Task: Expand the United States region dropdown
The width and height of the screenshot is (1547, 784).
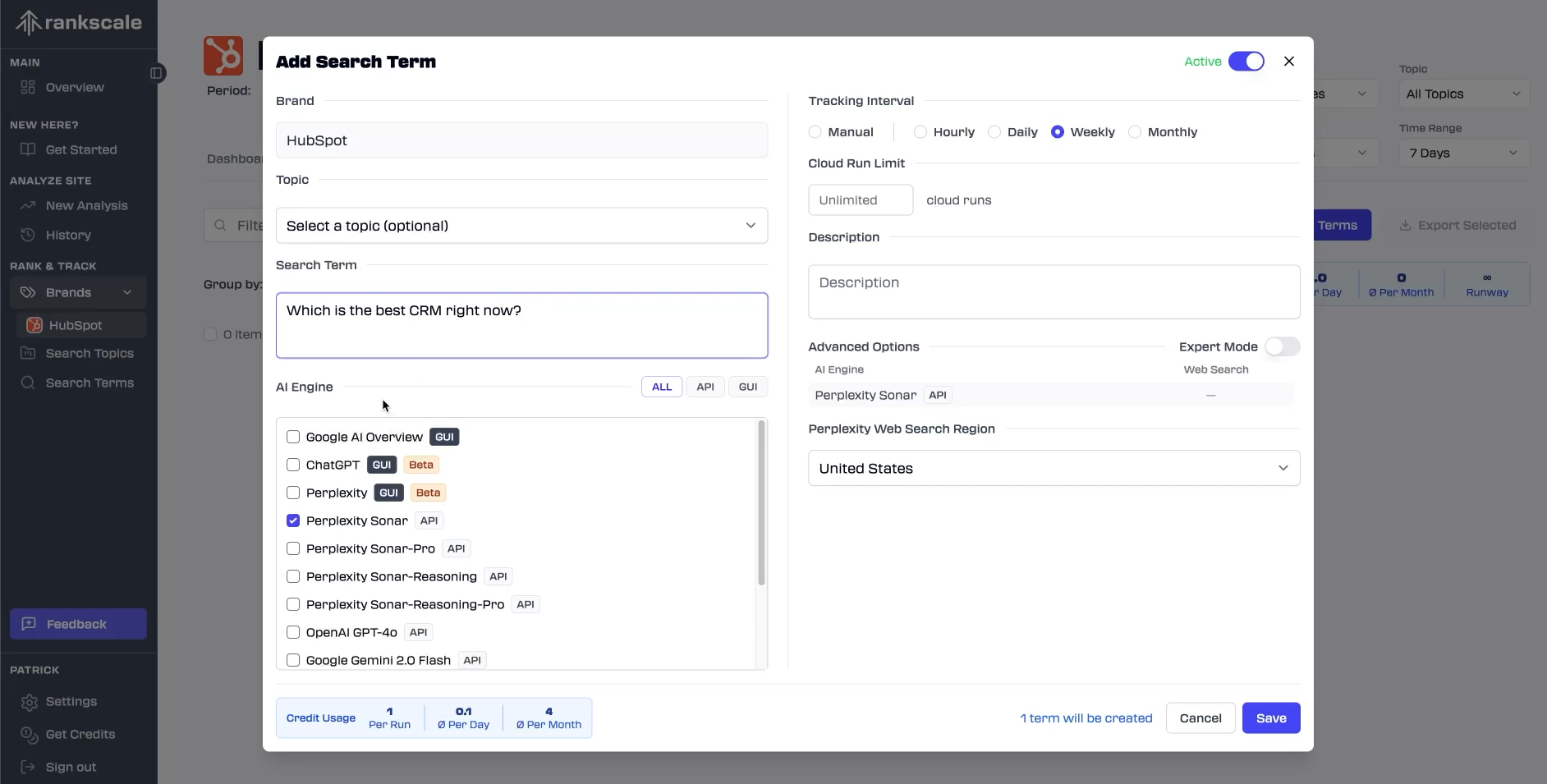Action: pyautogui.click(x=1054, y=468)
